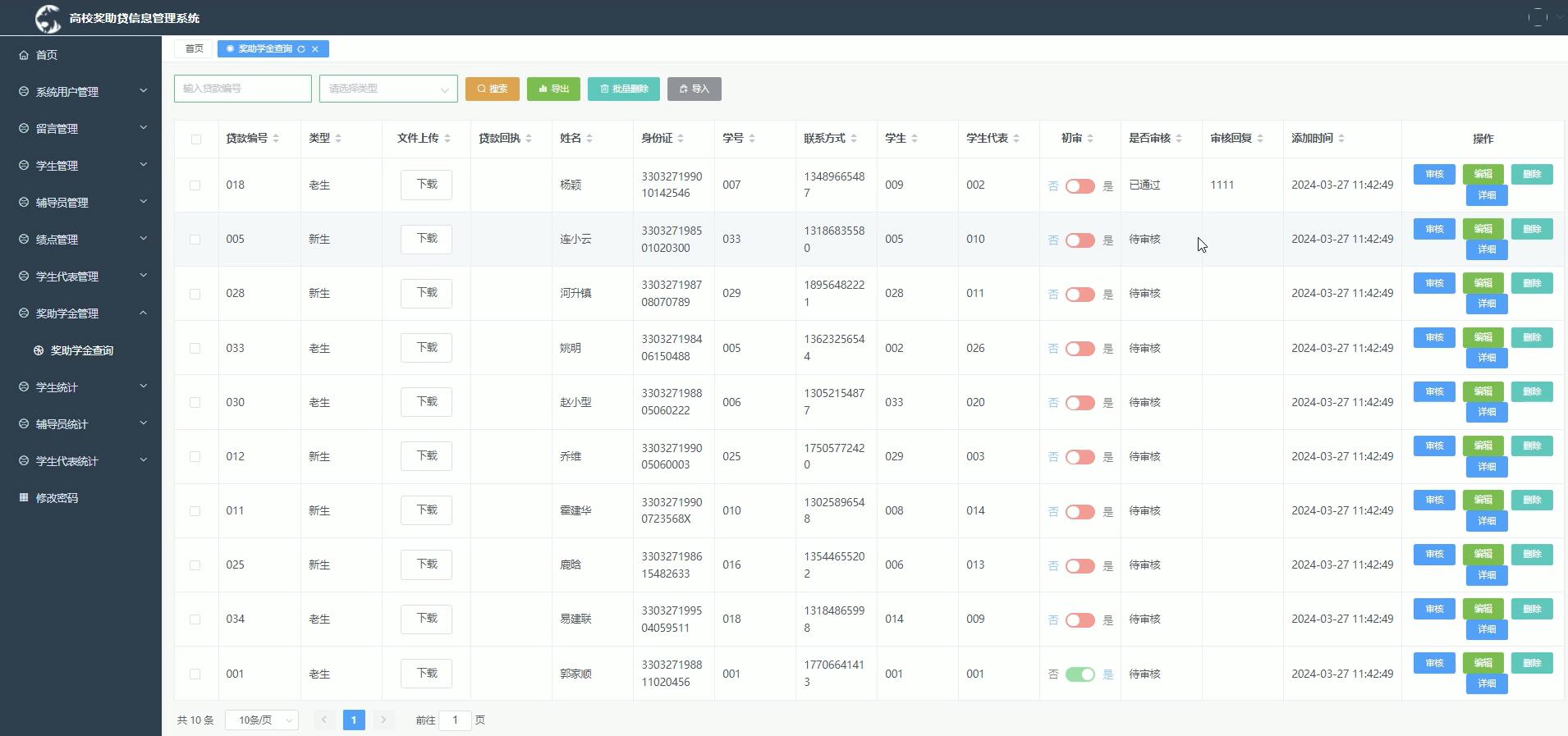Click 删除 button for loan 033 row
The height and width of the screenshot is (736, 1568).
tap(1532, 337)
